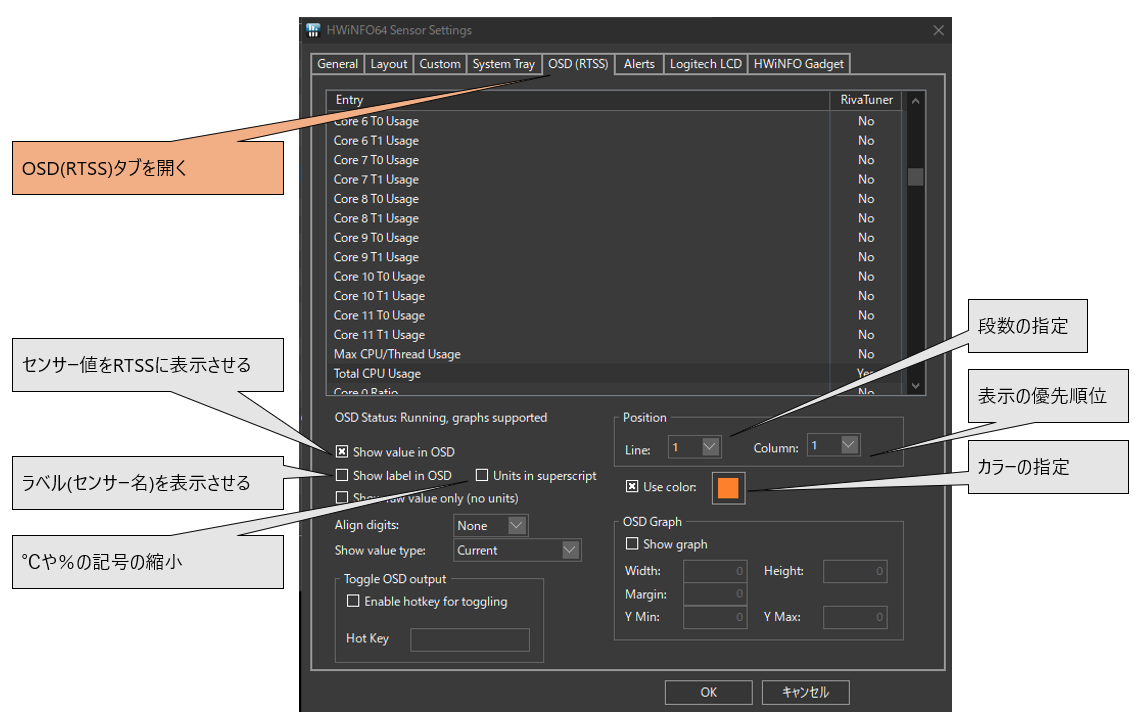Click the orange OSD color swatch
Screen dimensions: 1144x720
tap(728, 488)
